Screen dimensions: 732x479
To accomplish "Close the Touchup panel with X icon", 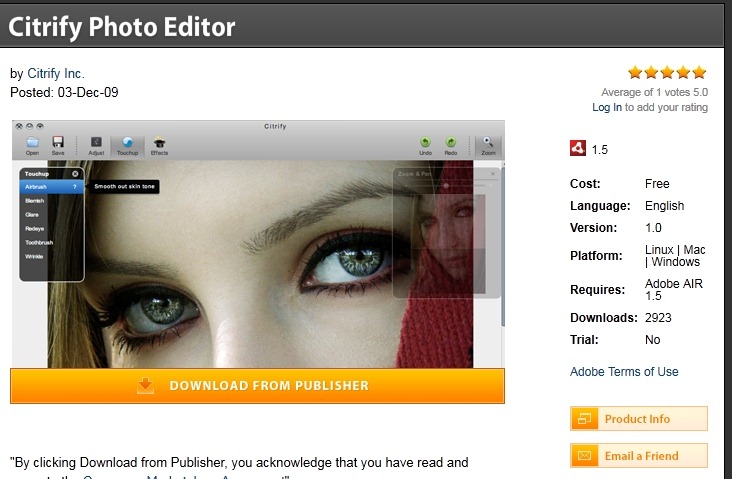I will 75,174.
